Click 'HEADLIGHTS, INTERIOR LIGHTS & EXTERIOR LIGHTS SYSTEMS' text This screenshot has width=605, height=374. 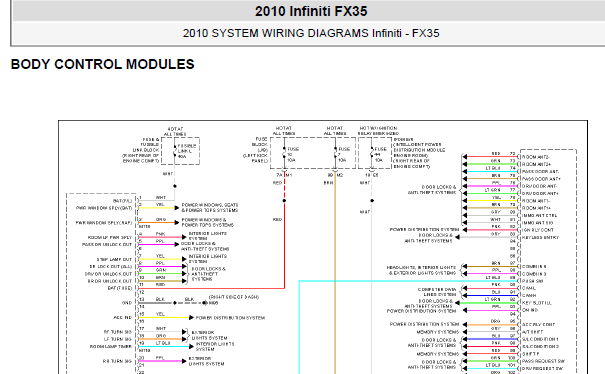[421, 270]
